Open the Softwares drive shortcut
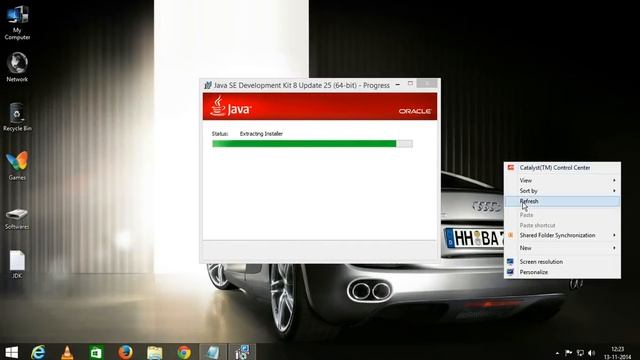Viewport: 640px width, 360px height. [x=17, y=219]
